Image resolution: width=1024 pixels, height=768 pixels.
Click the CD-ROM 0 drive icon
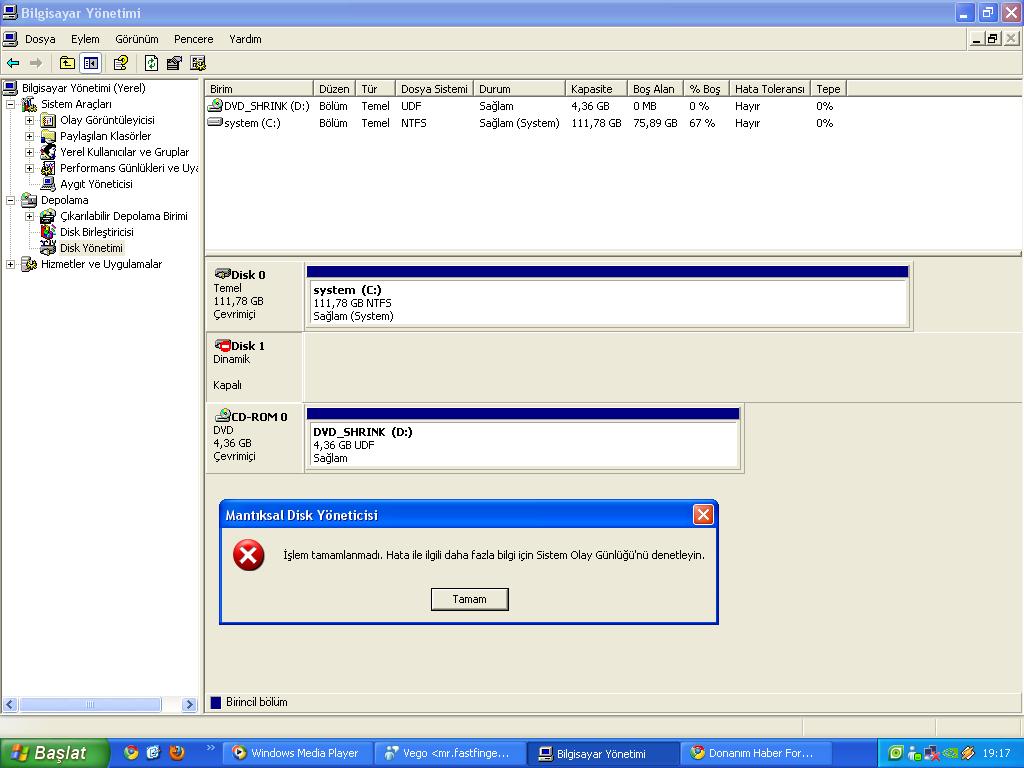(222, 416)
